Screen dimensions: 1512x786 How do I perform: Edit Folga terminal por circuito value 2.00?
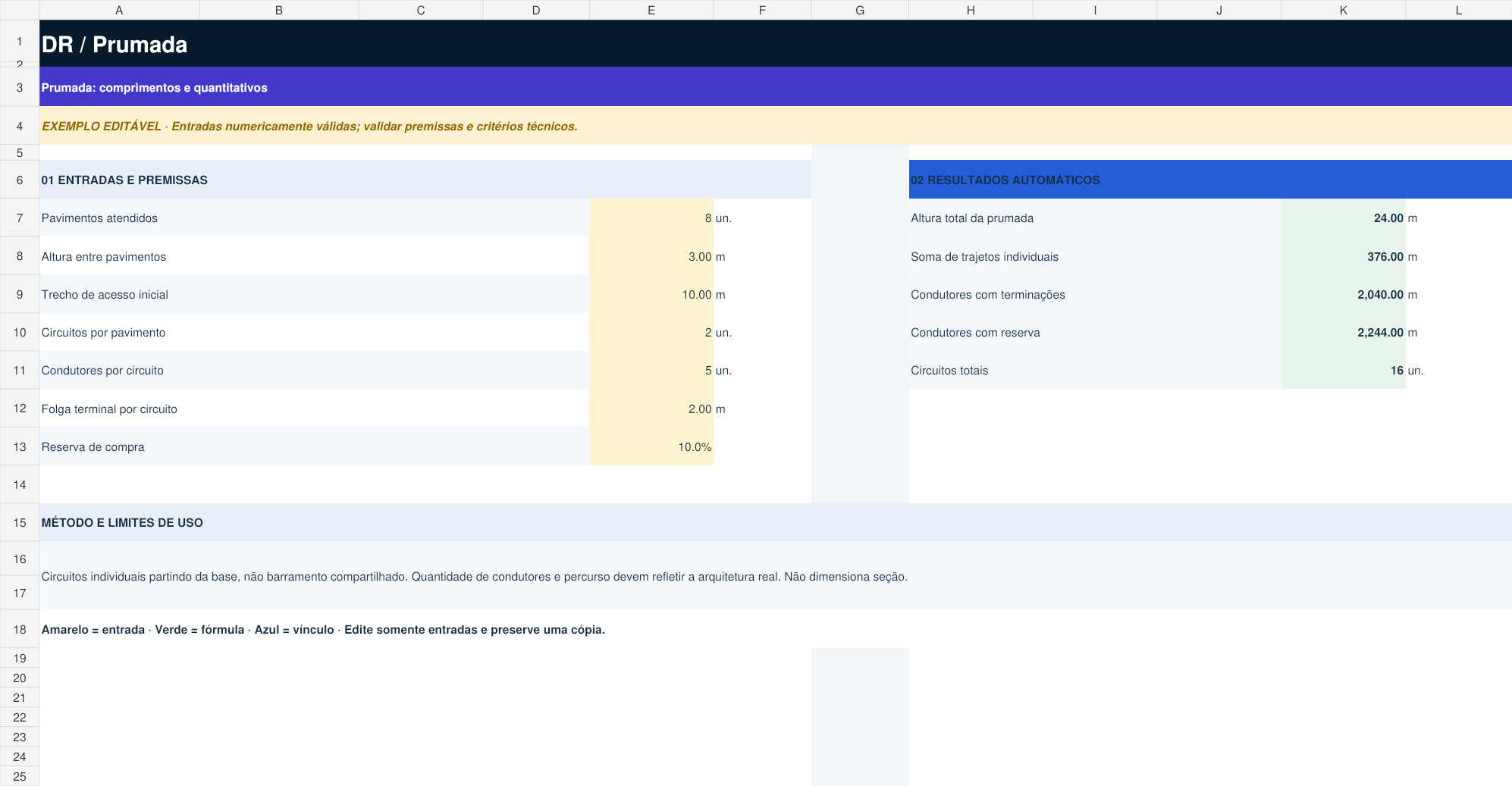click(651, 409)
